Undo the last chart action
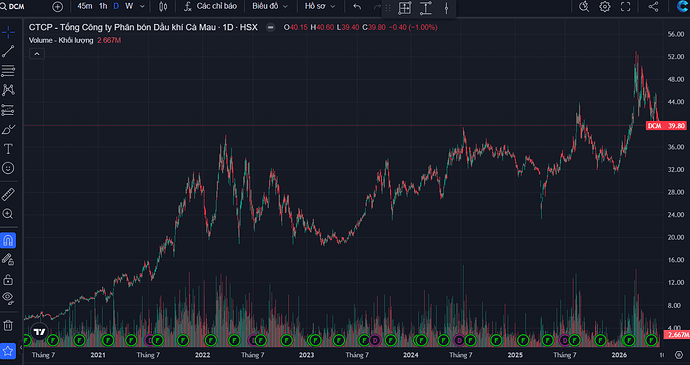The height and width of the screenshot is (365, 690). tap(357, 7)
